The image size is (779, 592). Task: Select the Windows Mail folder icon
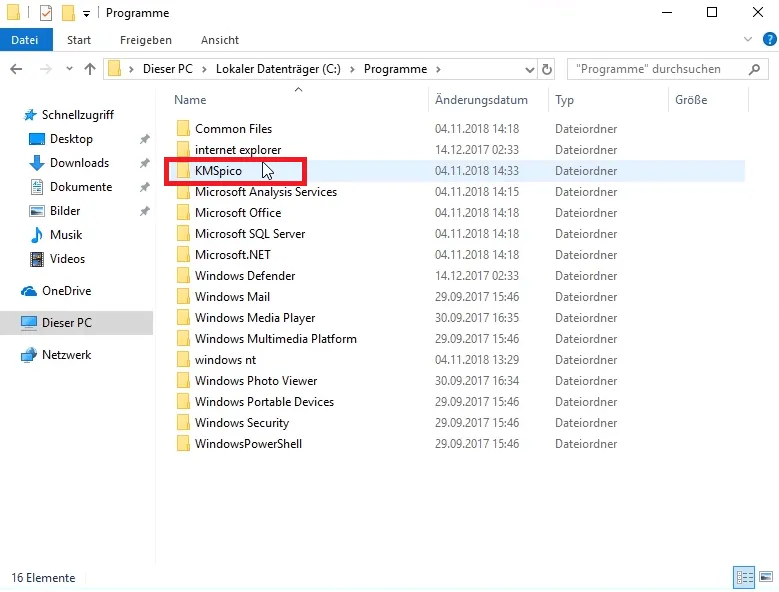pyautogui.click(x=183, y=296)
